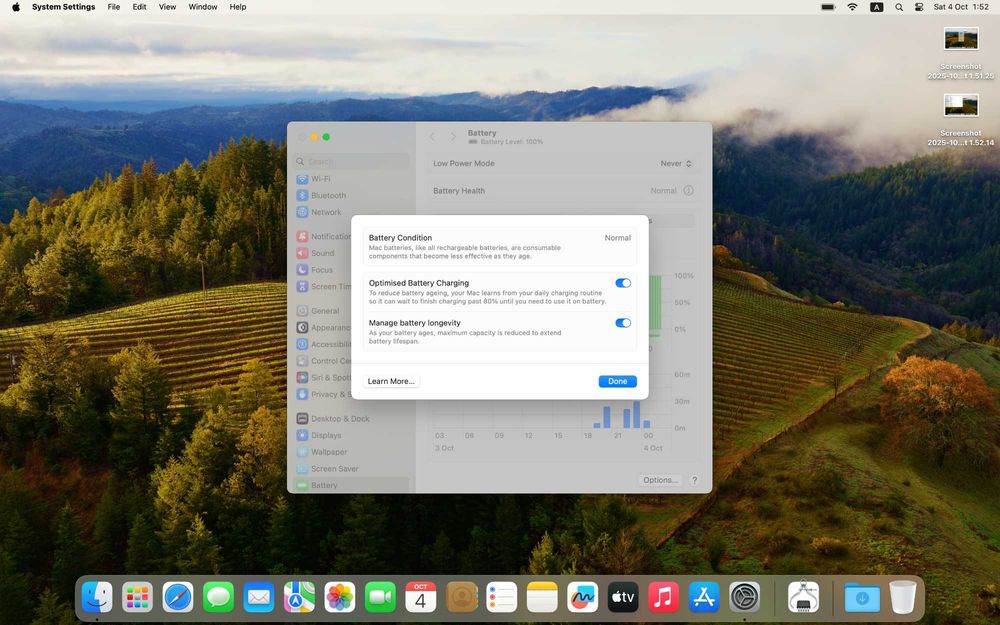
Task: Open Control Centre in Settings sidebar
Action: [323, 361]
